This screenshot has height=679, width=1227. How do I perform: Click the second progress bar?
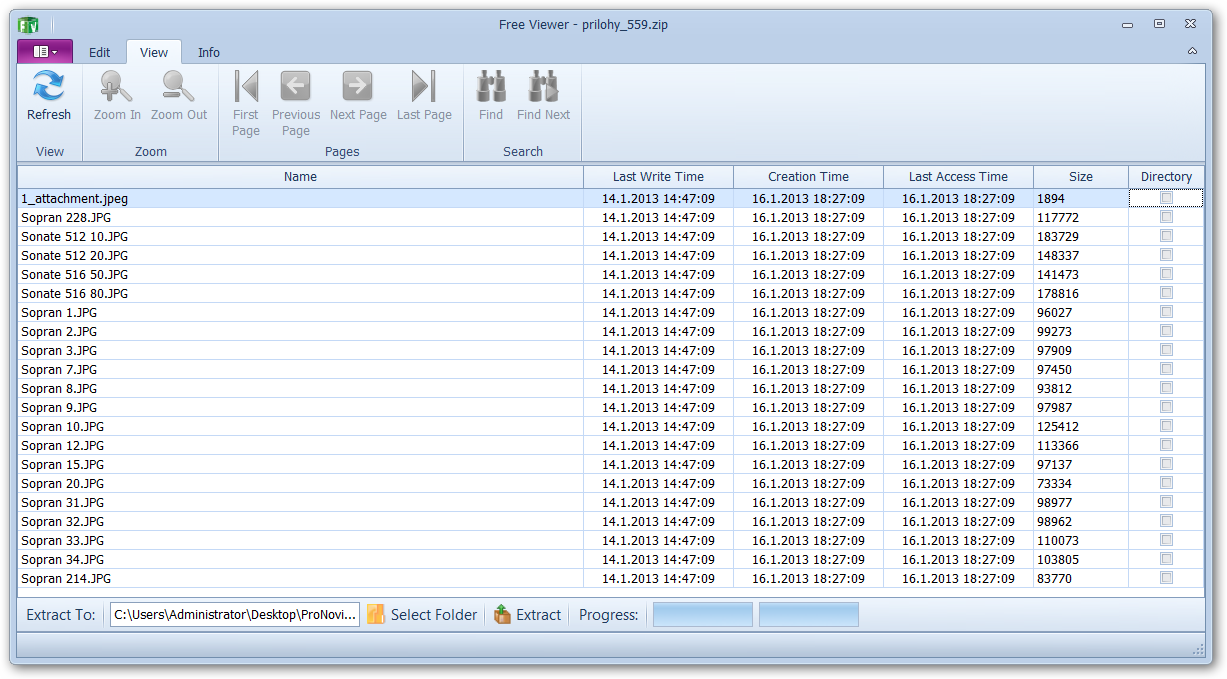809,615
